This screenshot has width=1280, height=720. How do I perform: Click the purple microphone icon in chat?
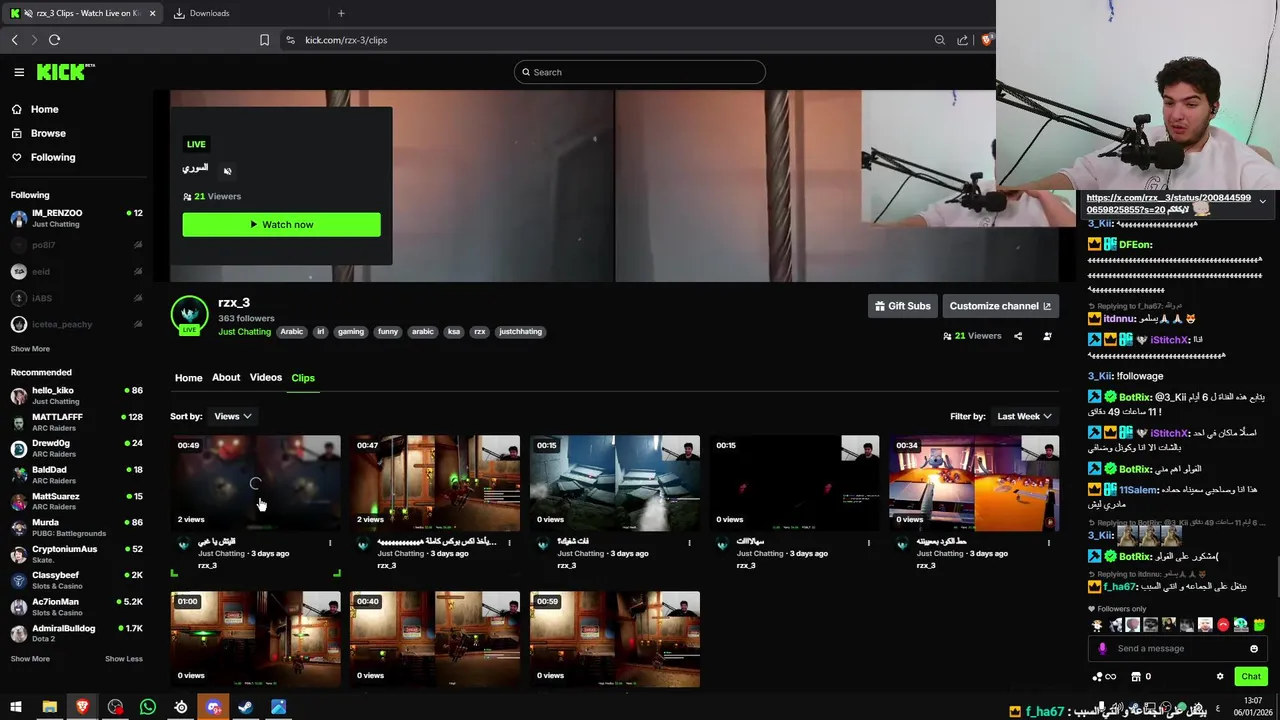tap(1102, 649)
